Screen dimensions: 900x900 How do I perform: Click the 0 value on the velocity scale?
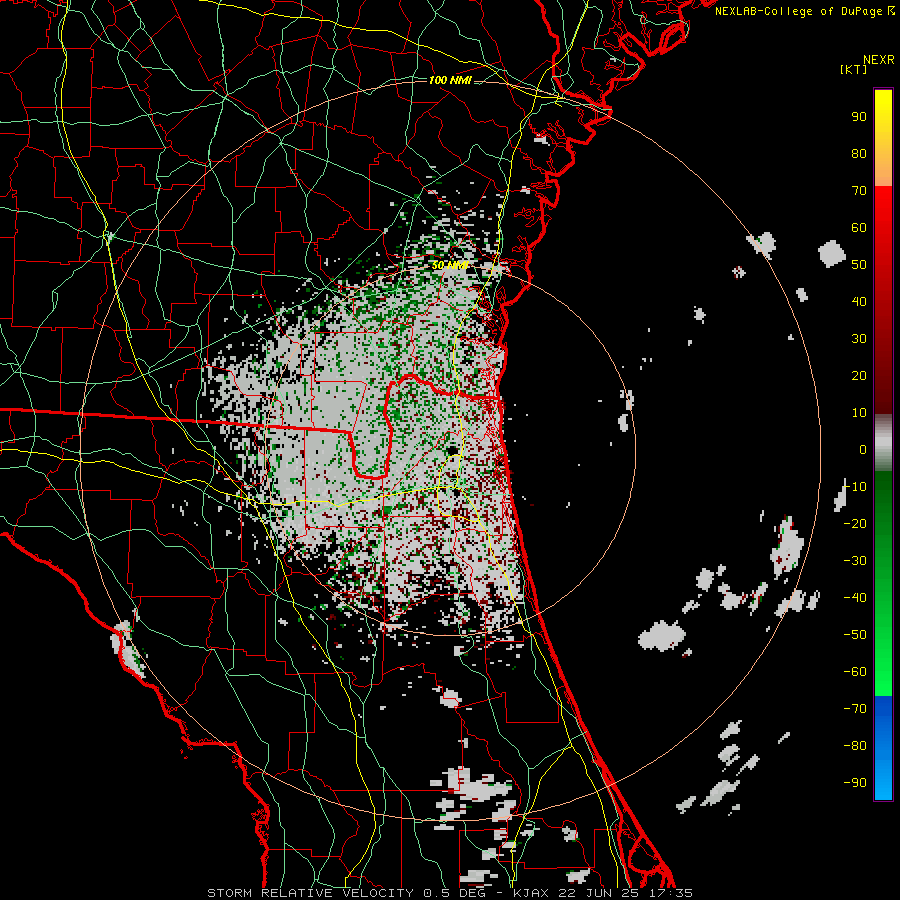[863, 450]
